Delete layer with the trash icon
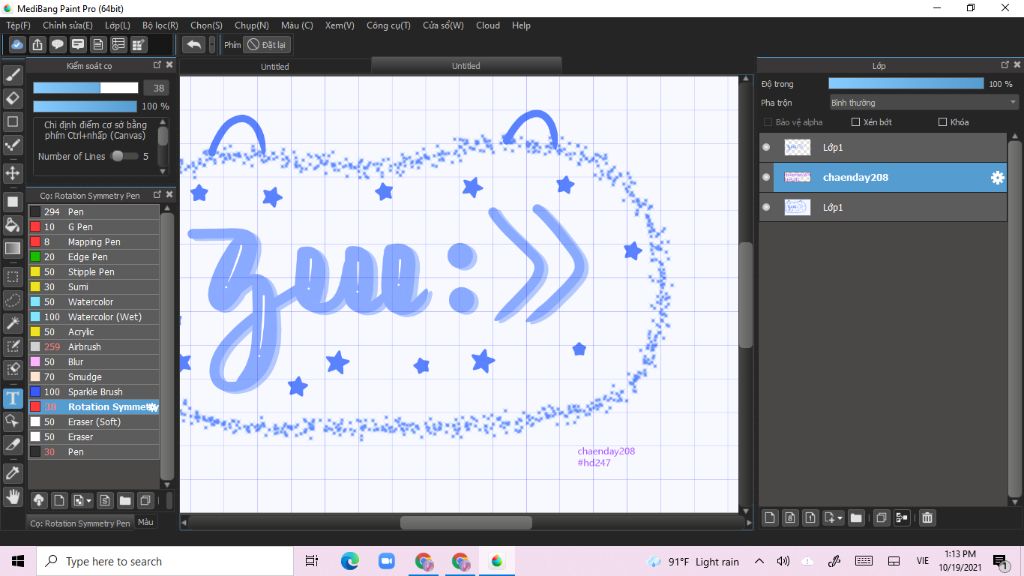1024x576 pixels. (927, 518)
